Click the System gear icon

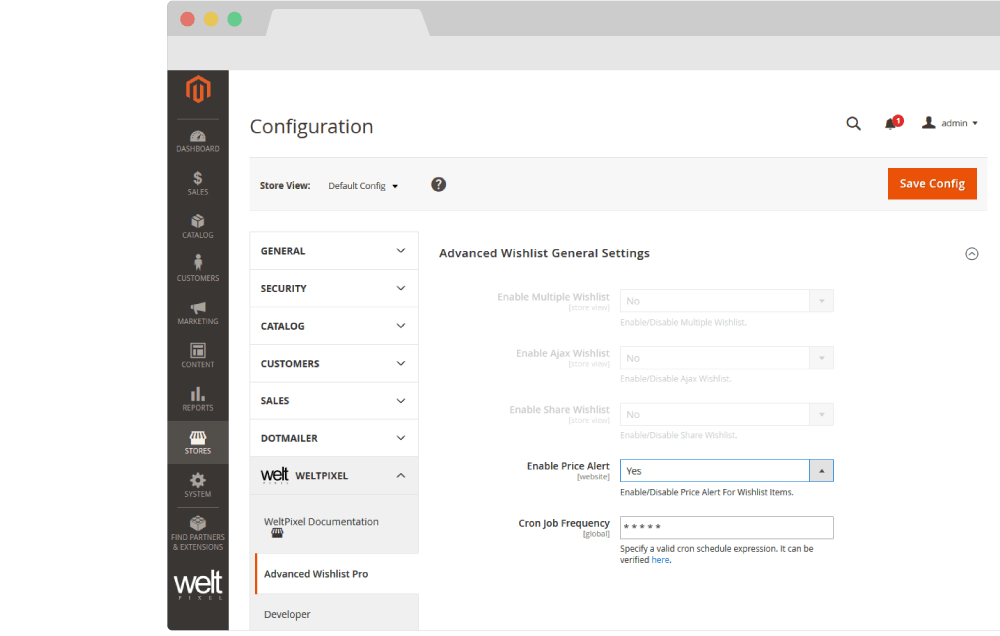pos(197,485)
